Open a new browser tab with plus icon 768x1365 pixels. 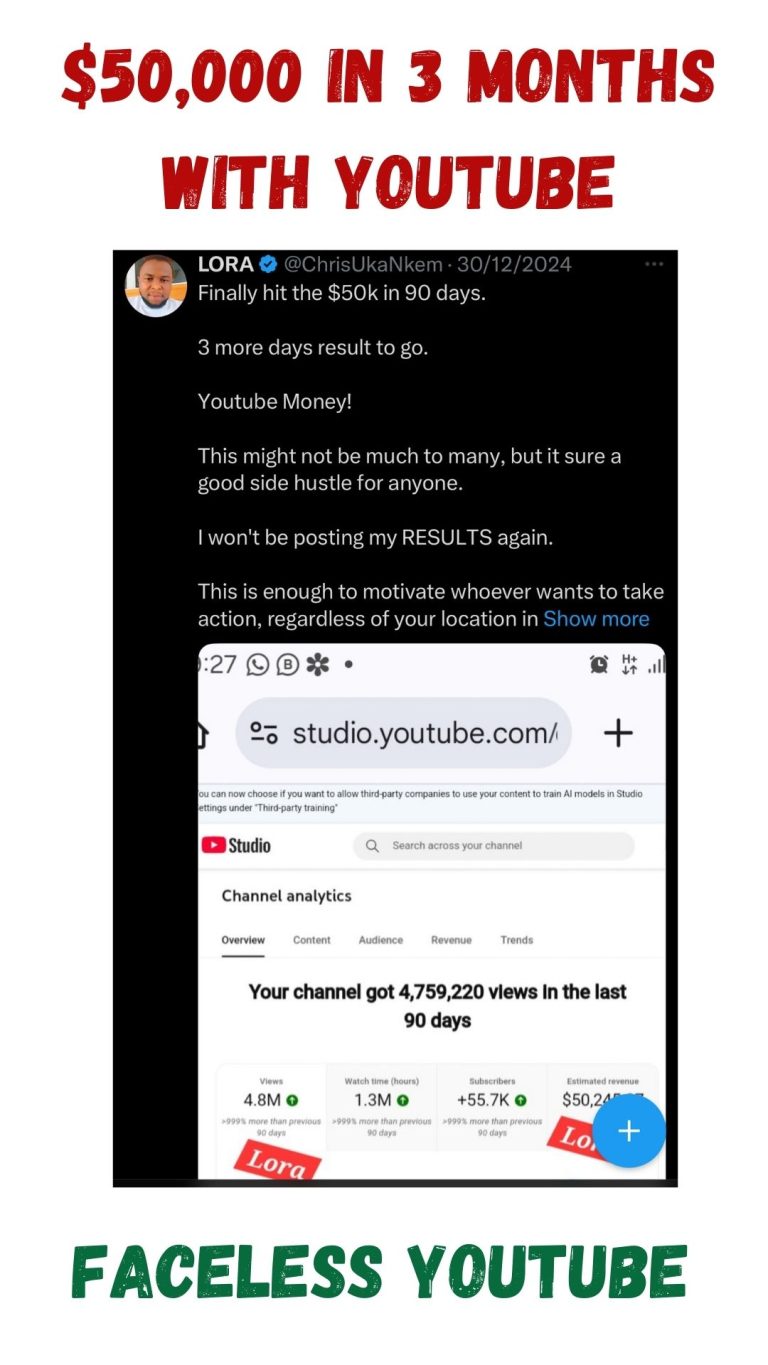click(619, 734)
